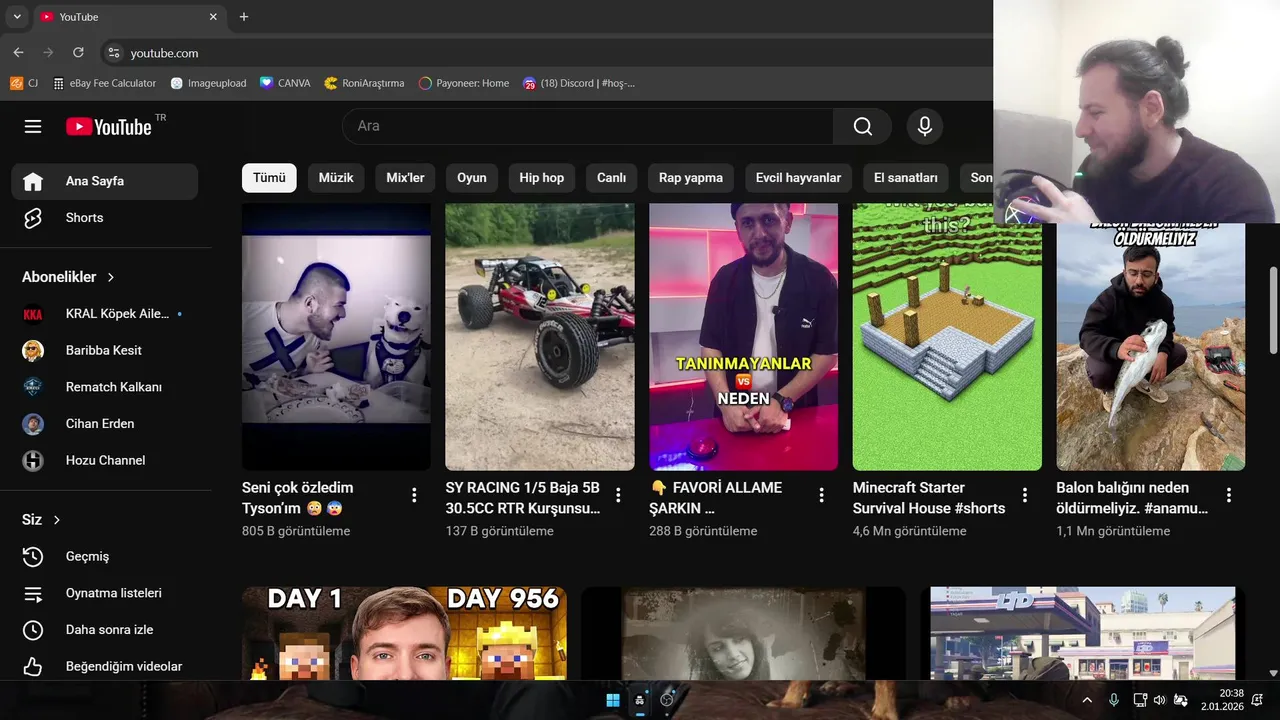Play the TANINMAYANLAR vs NEDEN short thumbnail
The height and width of the screenshot is (720, 1280).
click(743, 337)
